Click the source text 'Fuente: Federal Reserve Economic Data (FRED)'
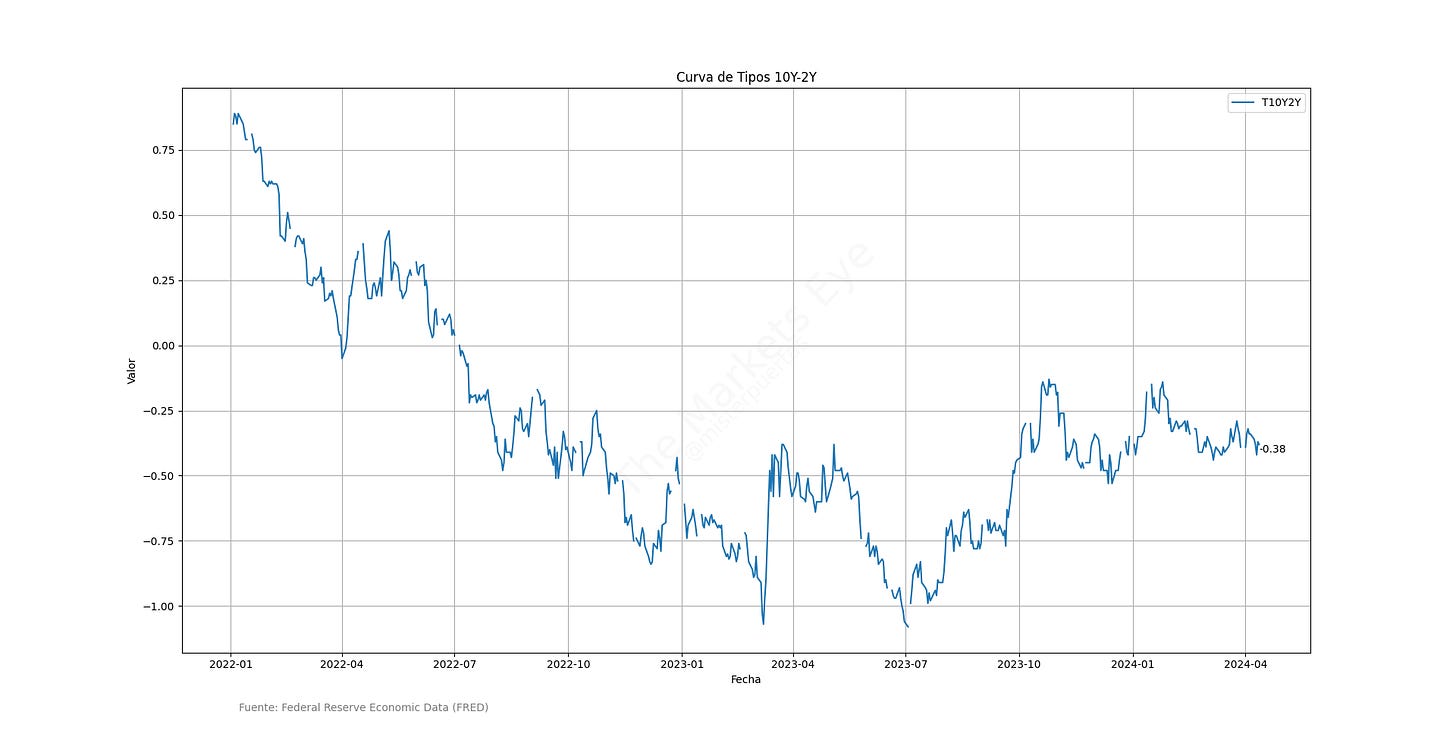 (x=364, y=707)
